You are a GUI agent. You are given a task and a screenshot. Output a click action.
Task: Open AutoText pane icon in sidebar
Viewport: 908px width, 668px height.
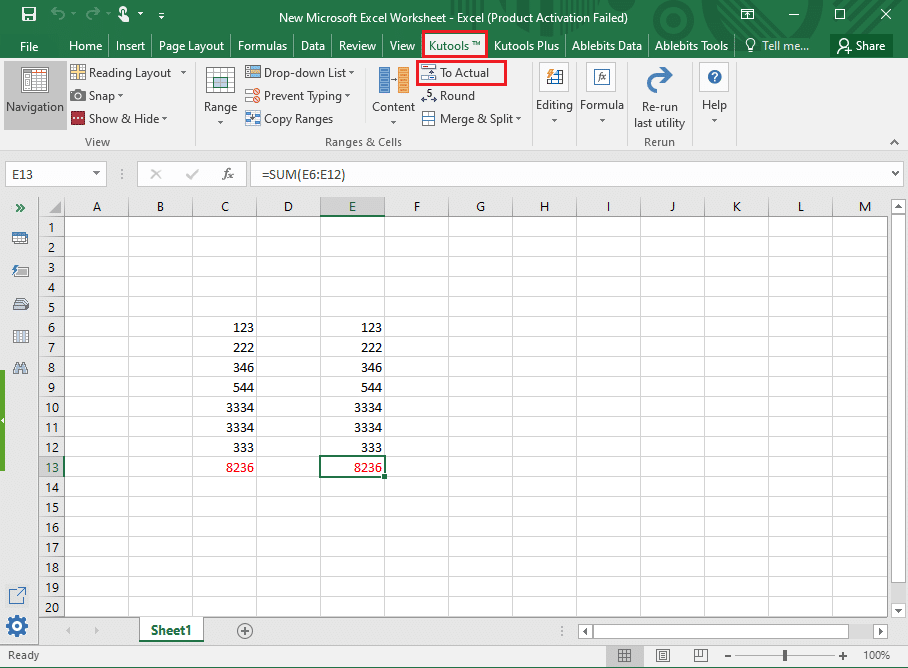coord(20,271)
